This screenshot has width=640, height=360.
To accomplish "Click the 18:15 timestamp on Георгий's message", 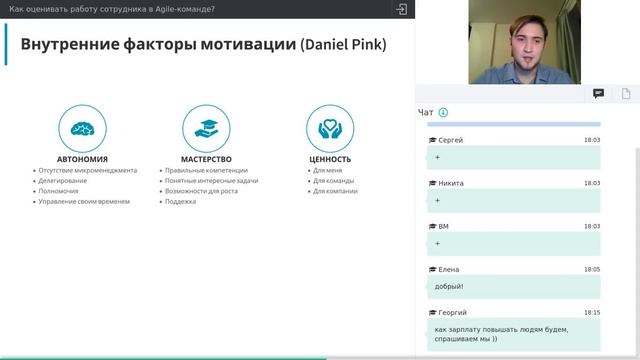I will [592, 313].
